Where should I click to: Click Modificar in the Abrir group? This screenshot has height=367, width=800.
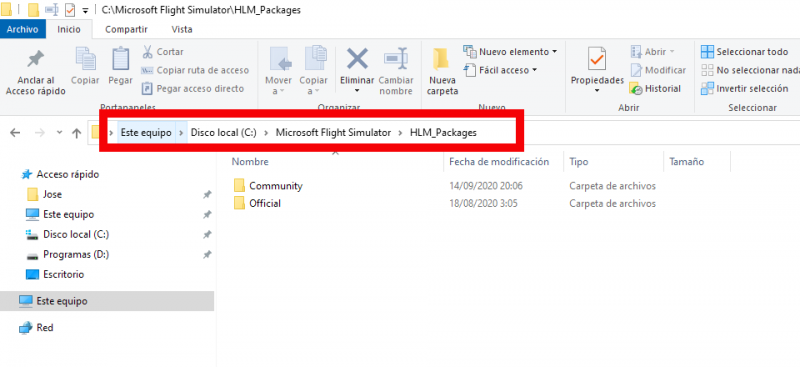pos(658,70)
